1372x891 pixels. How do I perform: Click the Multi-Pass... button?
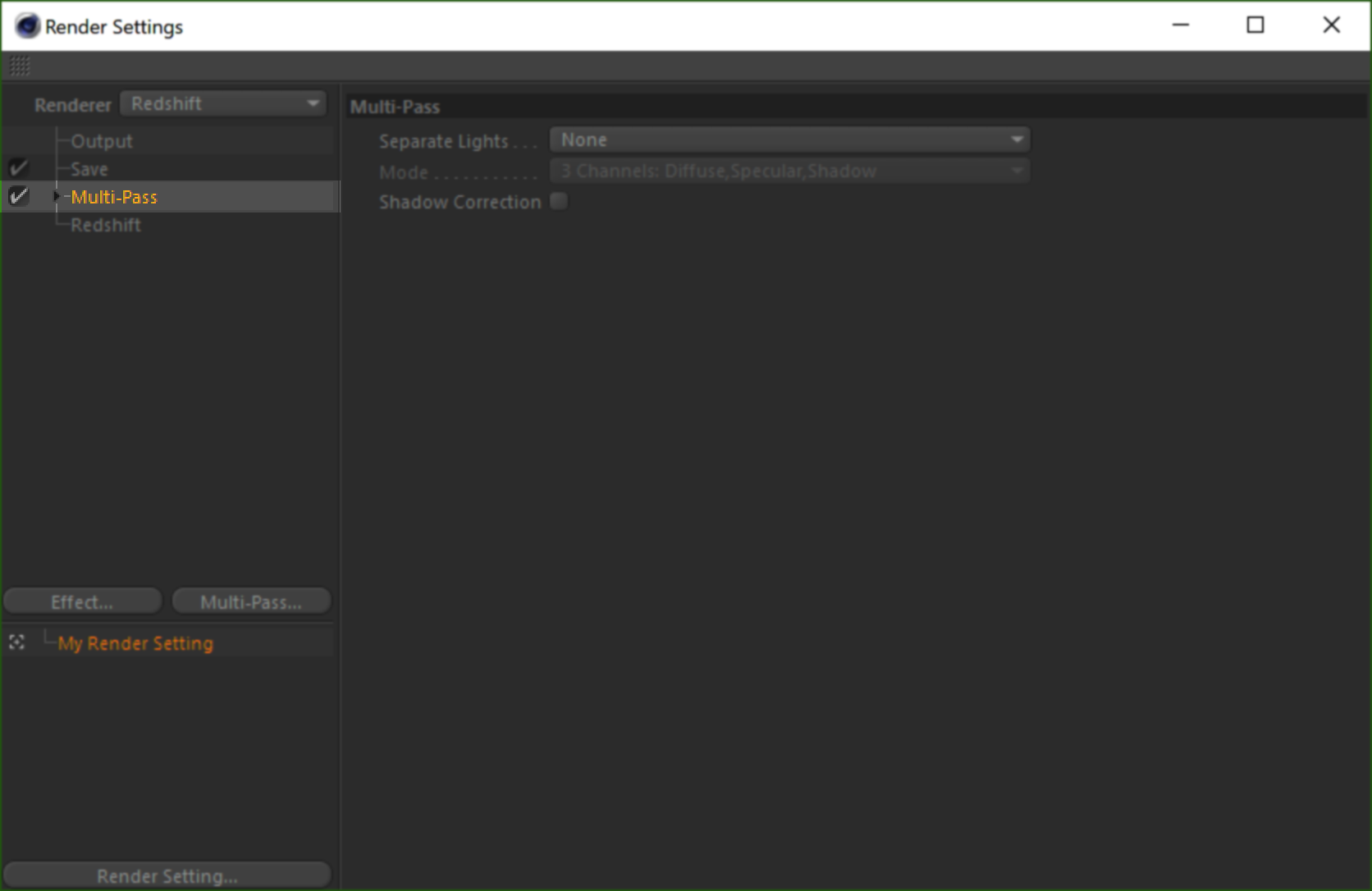click(251, 601)
